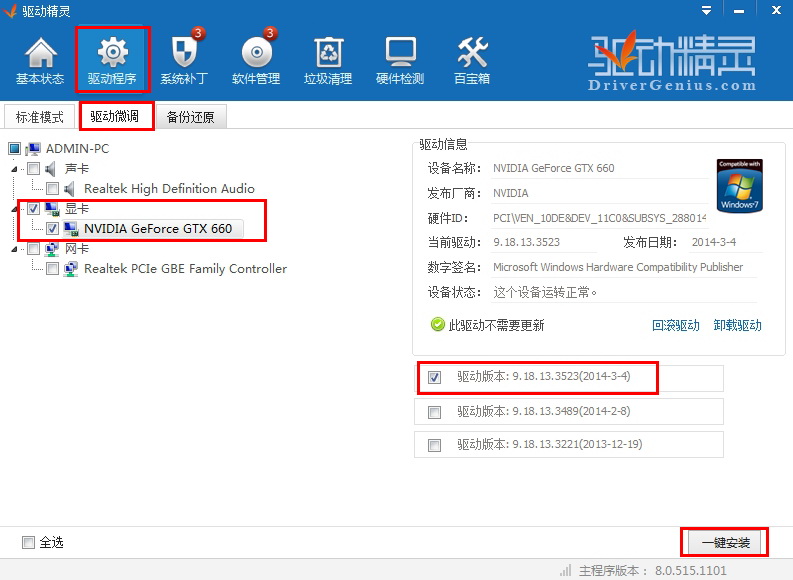
Task: Toggle the 声卡 category checkbox
Action: click(33, 168)
